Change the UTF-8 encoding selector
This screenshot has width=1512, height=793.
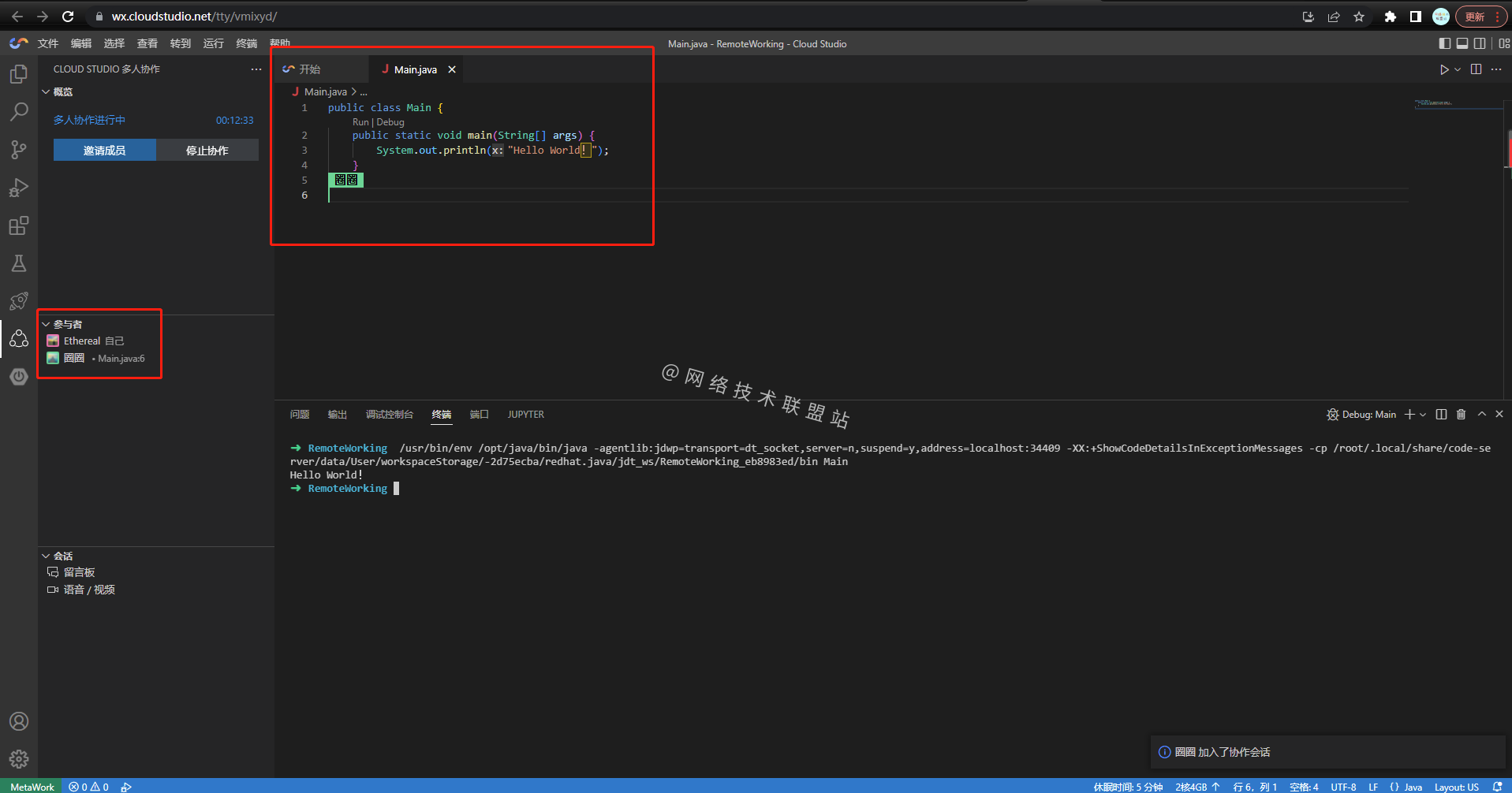pyautogui.click(x=1343, y=787)
